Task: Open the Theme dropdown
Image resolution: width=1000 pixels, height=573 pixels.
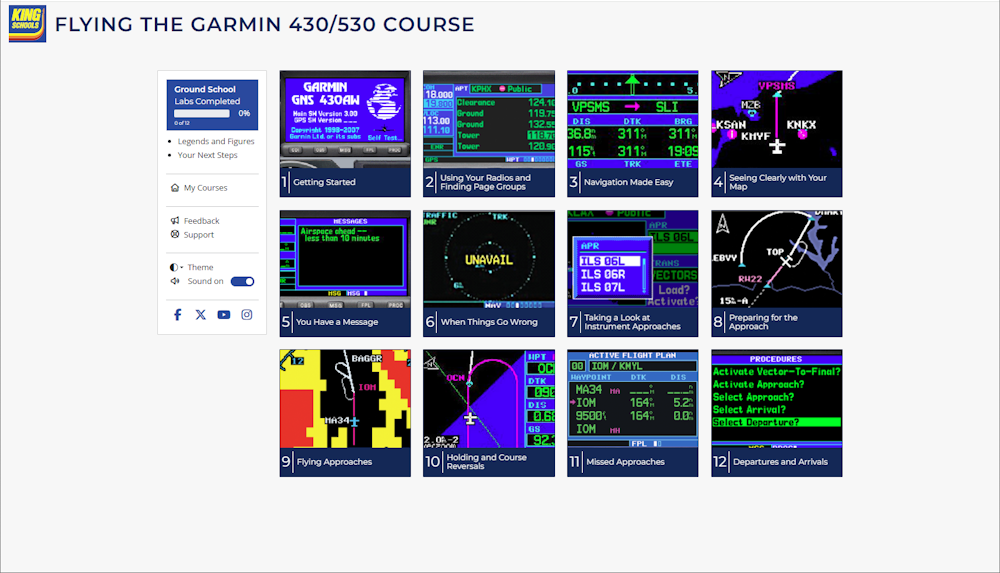Action: (192, 267)
